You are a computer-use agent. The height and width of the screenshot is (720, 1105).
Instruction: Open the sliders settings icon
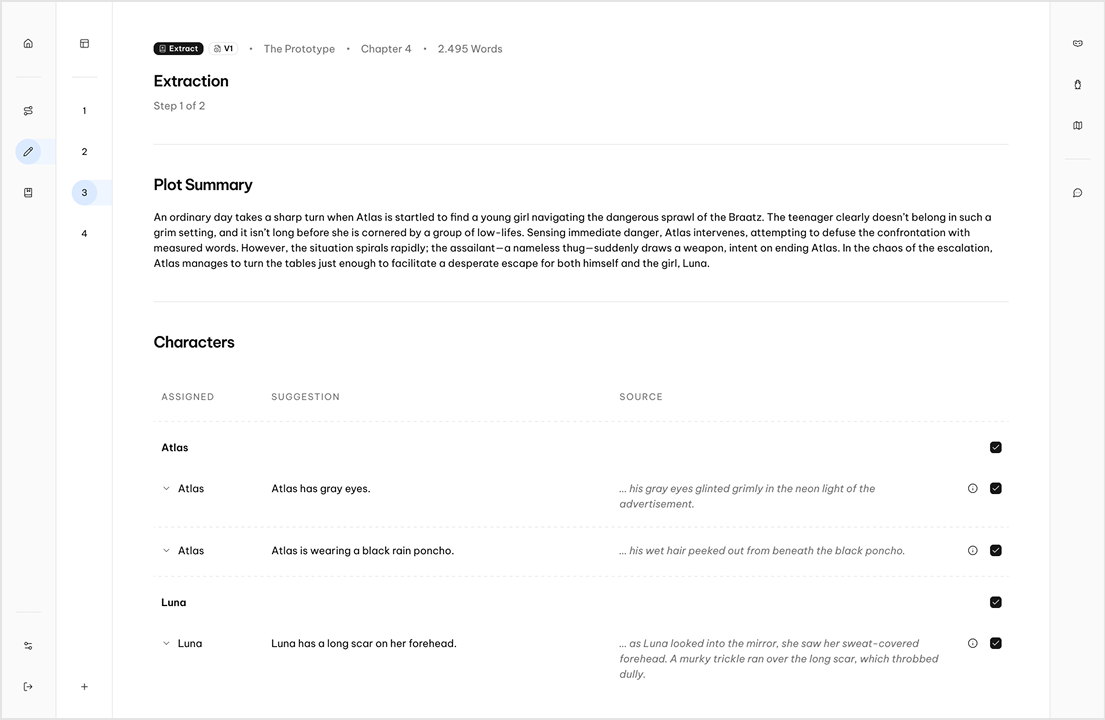(28, 646)
